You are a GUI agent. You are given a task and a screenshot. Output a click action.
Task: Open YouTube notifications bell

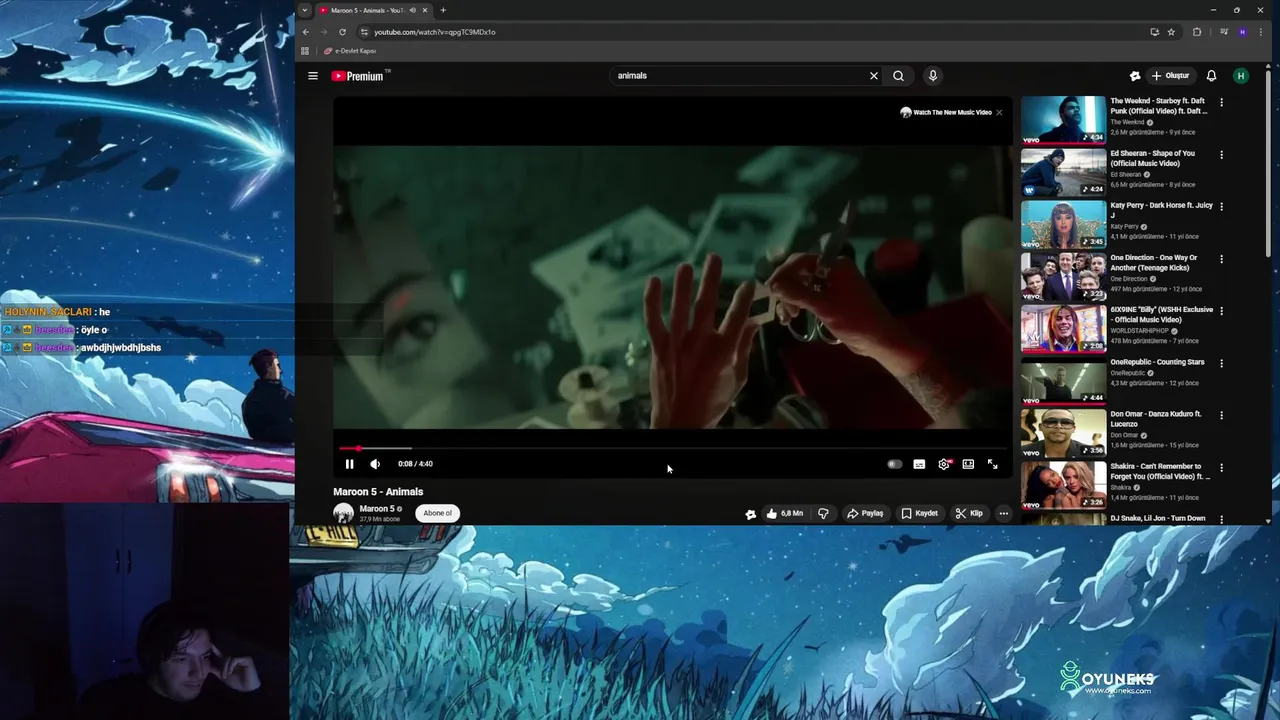coord(1211,76)
